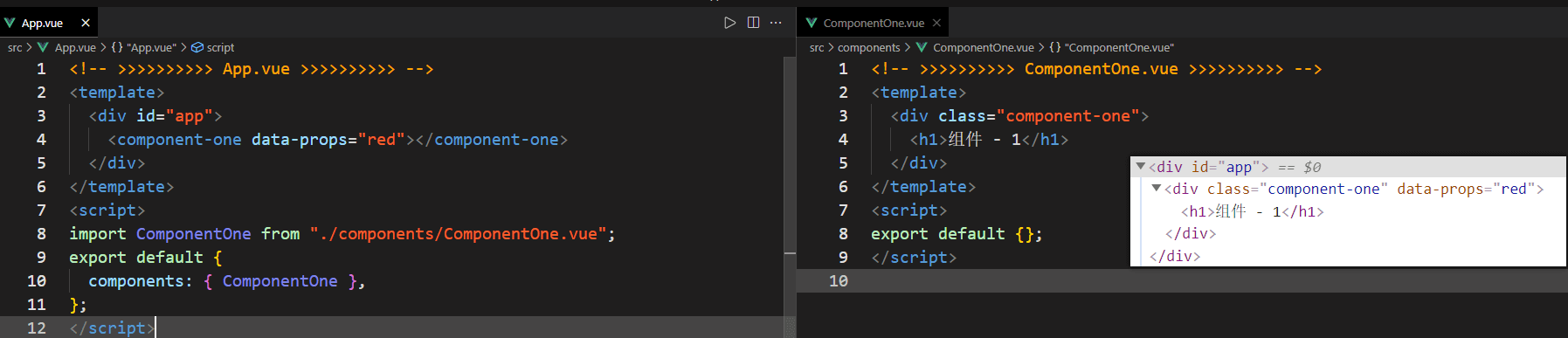Open the More Actions ellipsis menu
This screenshot has height=338, width=1568.
pyautogui.click(x=776, y=23)
